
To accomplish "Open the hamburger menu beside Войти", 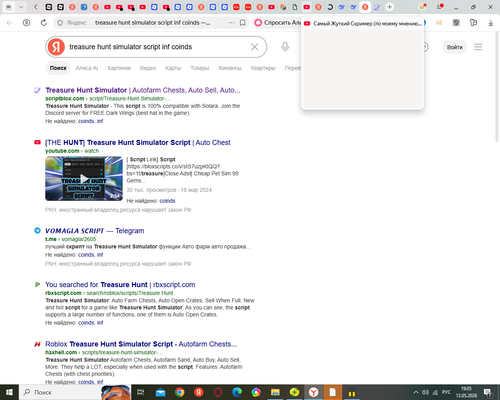I will [478, 47].
